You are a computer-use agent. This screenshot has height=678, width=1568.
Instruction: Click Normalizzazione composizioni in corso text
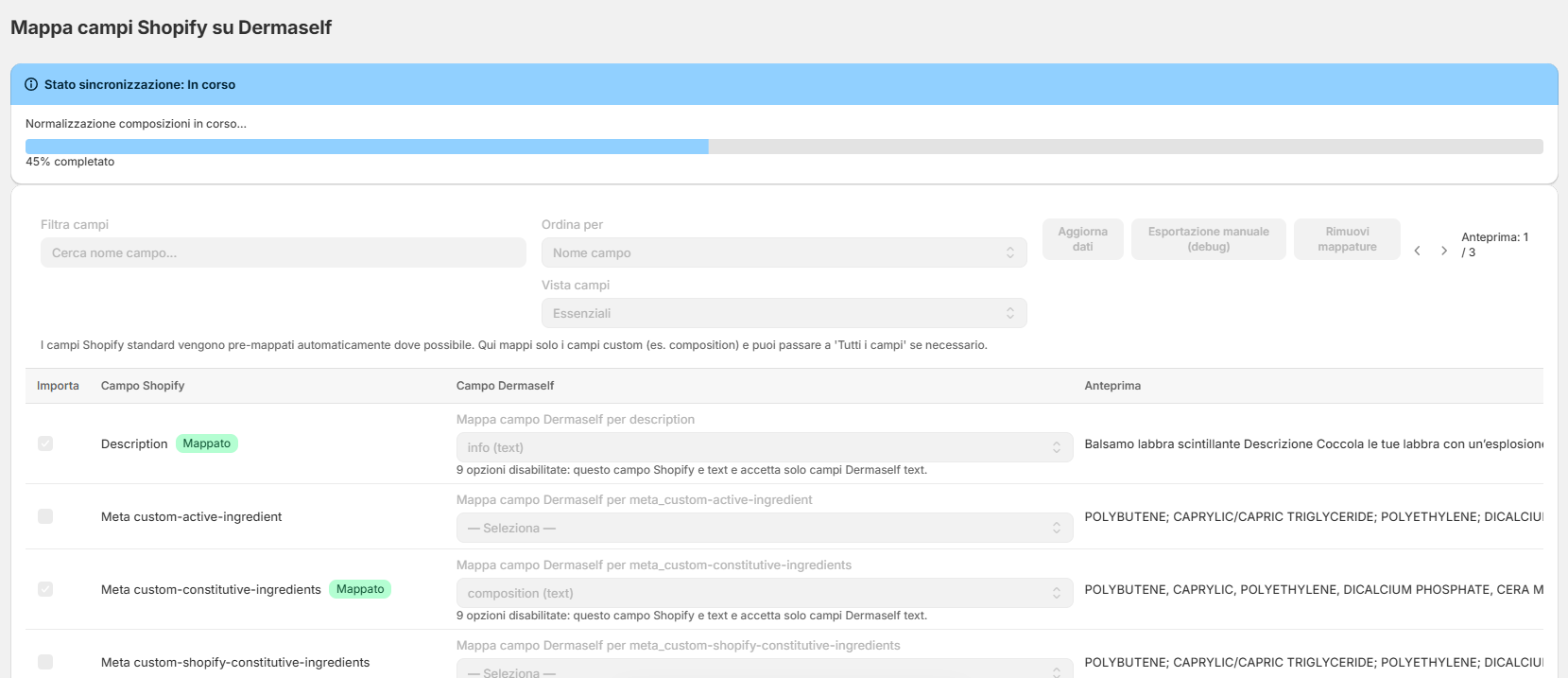pos(136,124)
